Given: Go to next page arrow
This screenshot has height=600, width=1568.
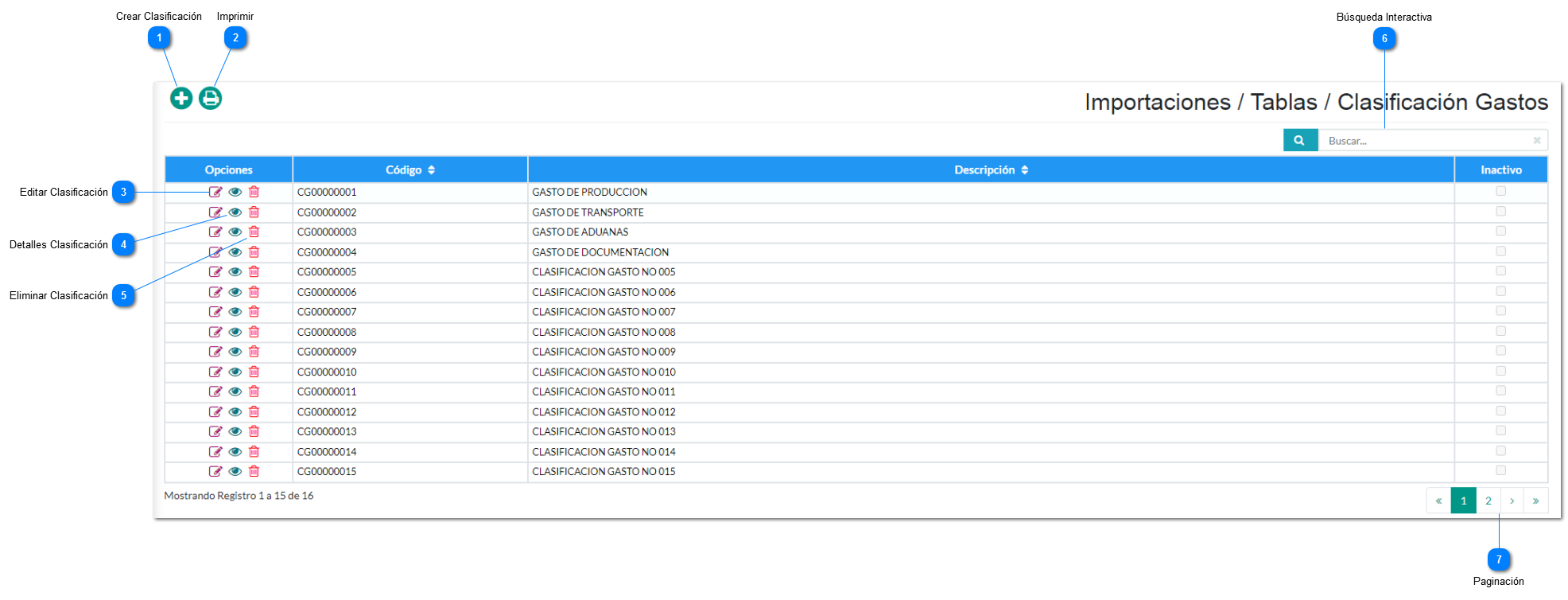Looking at the screenshot, I should (1512, 501).
